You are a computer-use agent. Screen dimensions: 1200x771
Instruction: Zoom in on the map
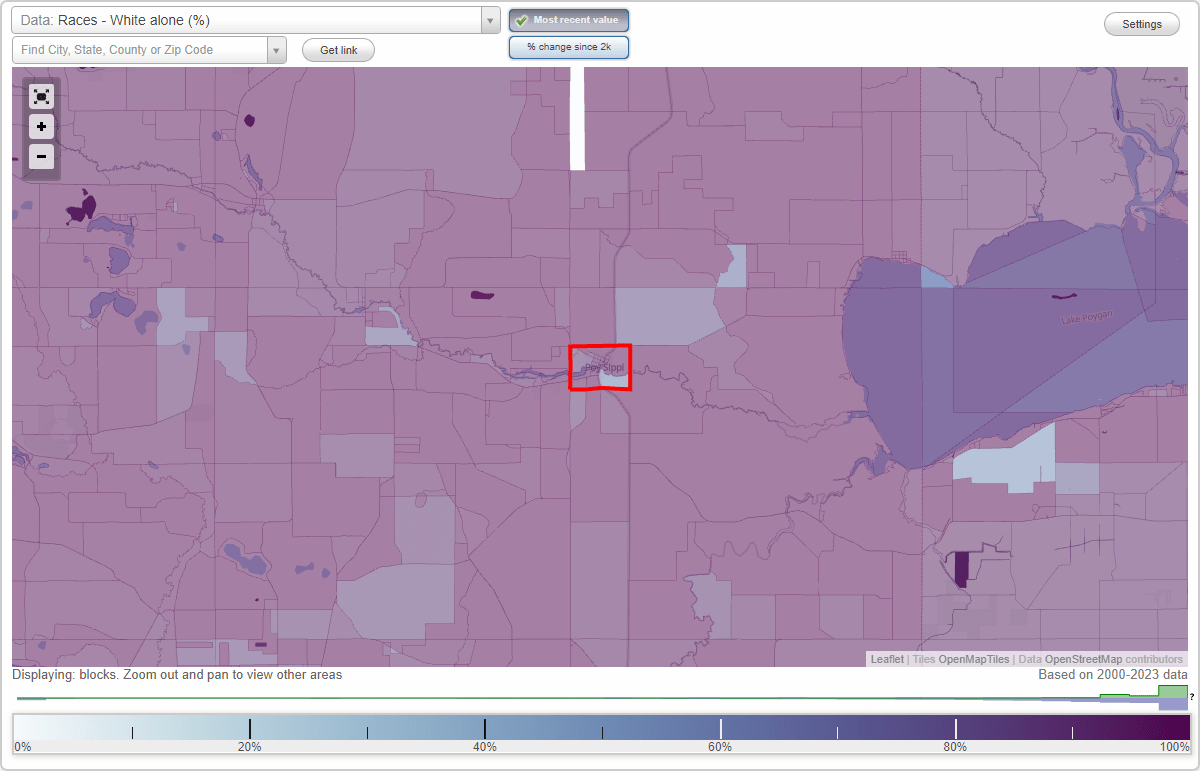(x=41, y=126)
